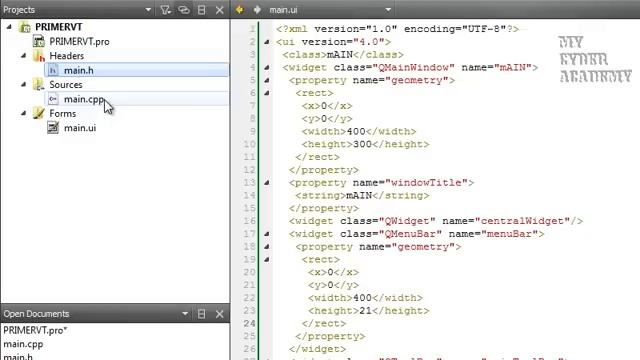640x360 pixels.
Task: Click line number 24 in gutter
Action: coord(249,323)
